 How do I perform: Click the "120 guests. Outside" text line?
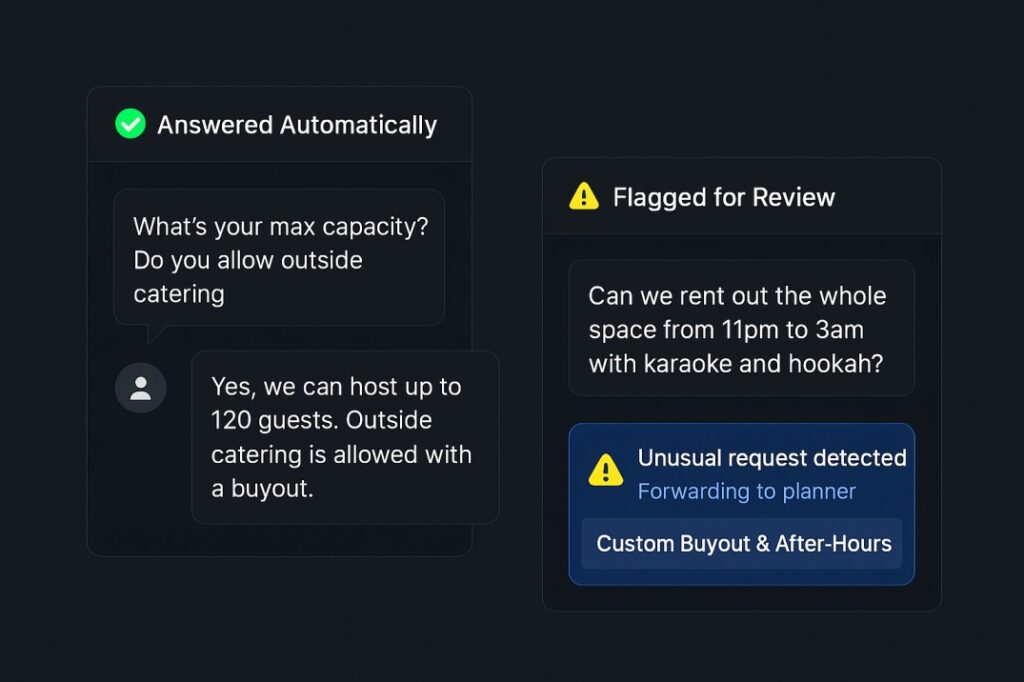322,420
